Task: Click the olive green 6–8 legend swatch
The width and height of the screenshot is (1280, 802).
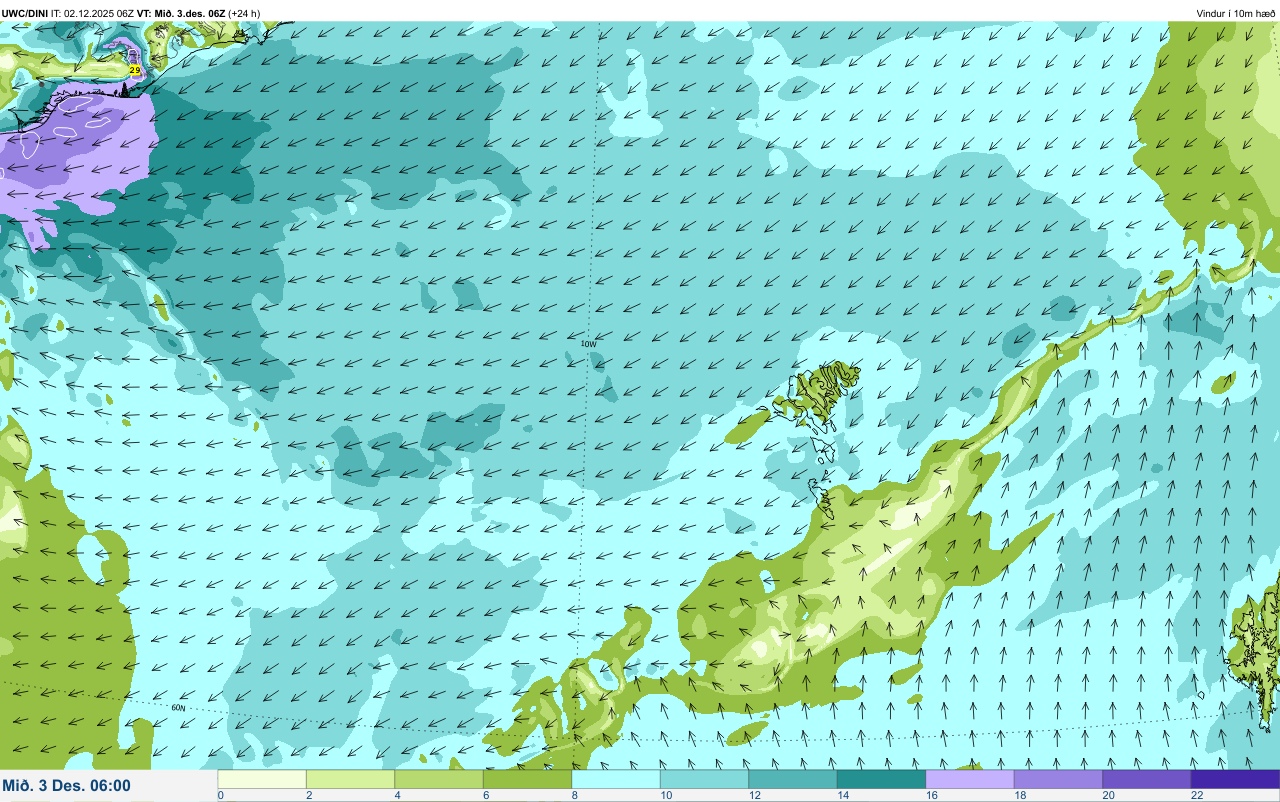Action: coord(527,779)
